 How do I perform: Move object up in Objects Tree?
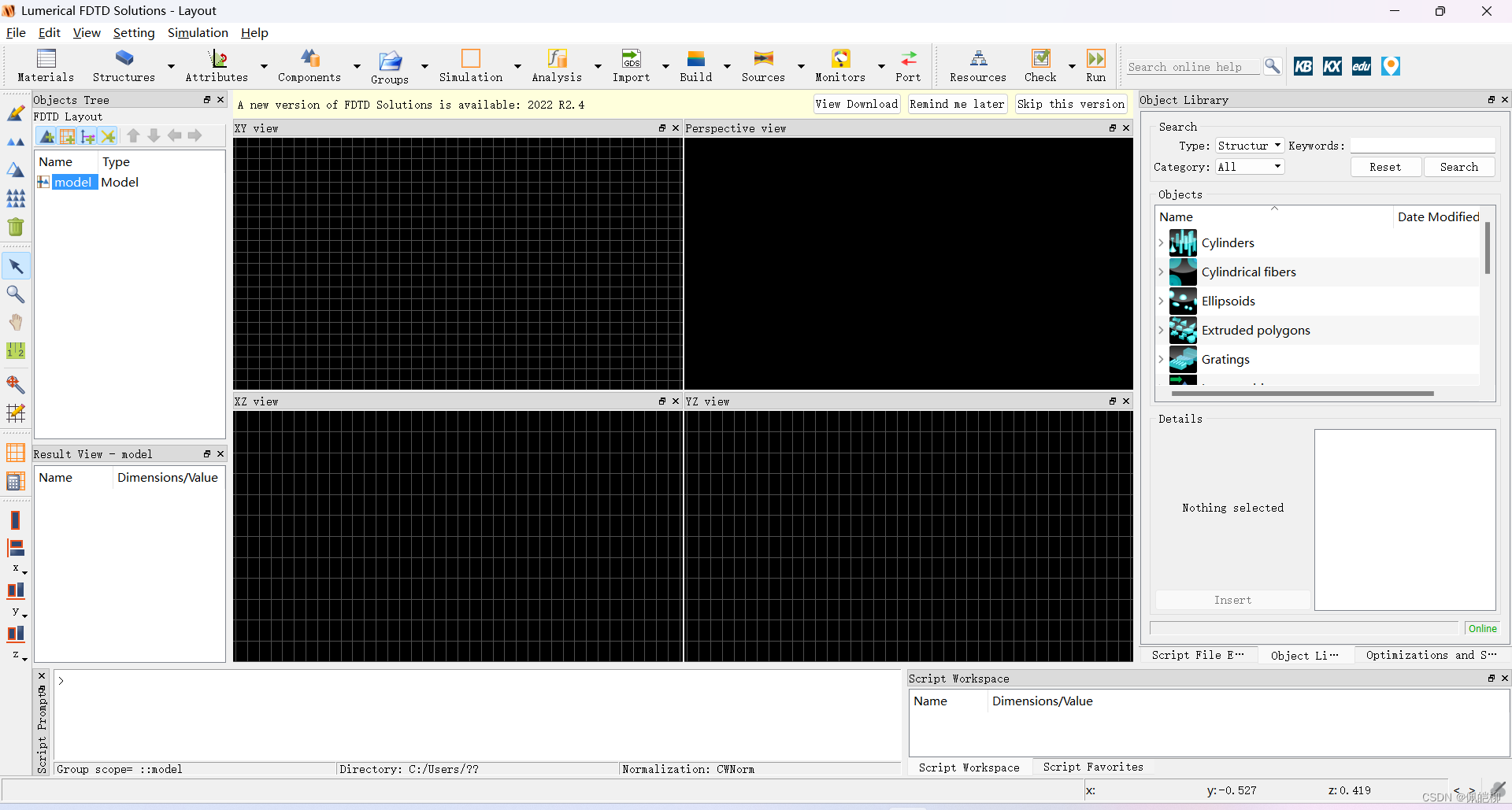click(133, 135)
